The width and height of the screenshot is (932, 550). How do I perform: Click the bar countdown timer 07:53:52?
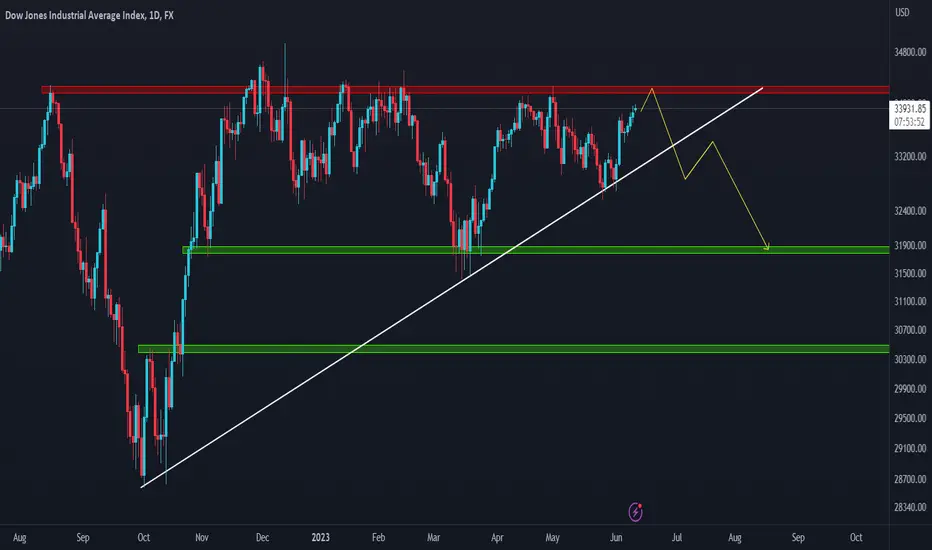point(910,122)
